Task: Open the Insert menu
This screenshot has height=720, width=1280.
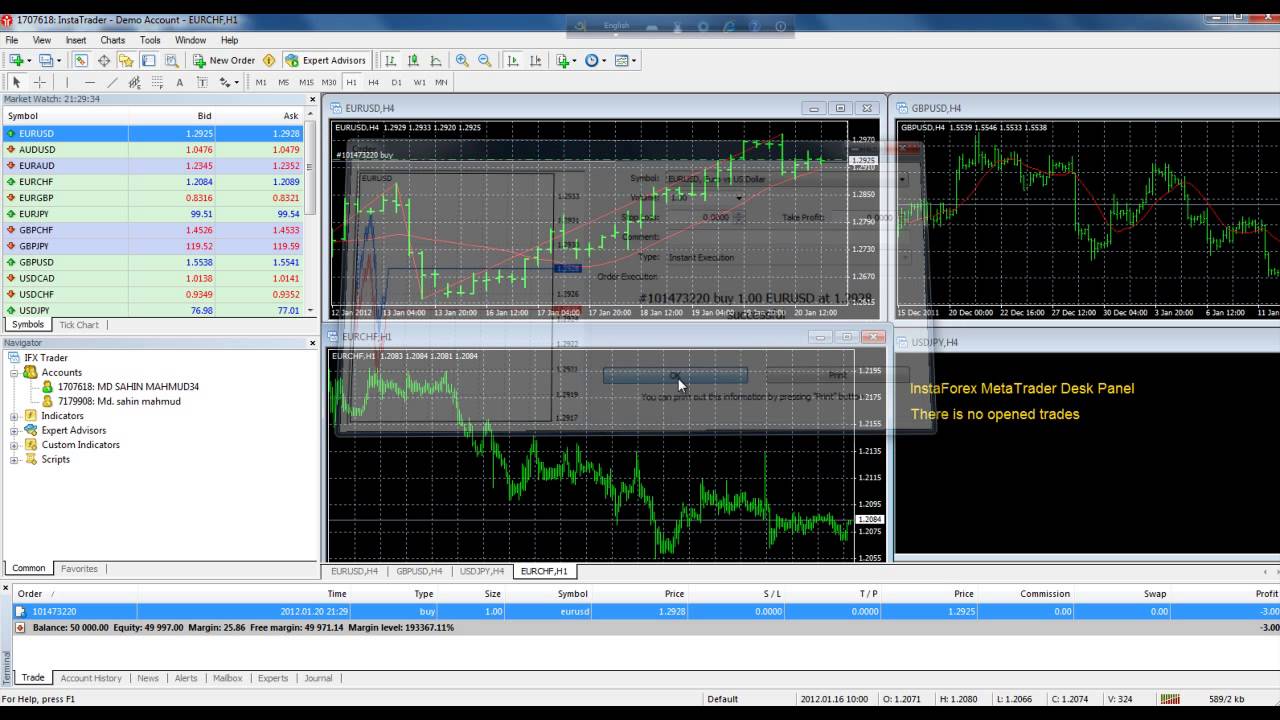Action: tap(76, 40)
